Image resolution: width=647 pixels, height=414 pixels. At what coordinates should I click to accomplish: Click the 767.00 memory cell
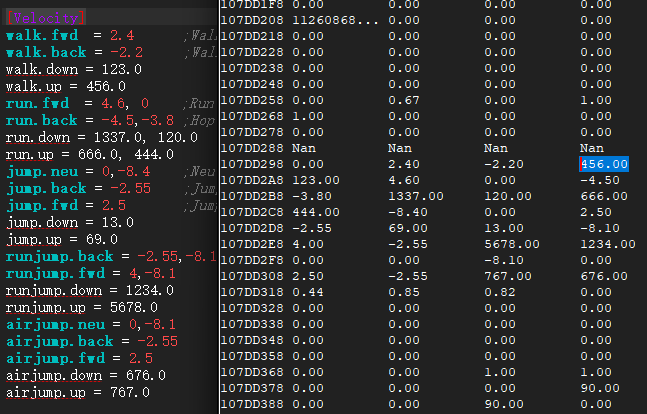pos(508,276)
